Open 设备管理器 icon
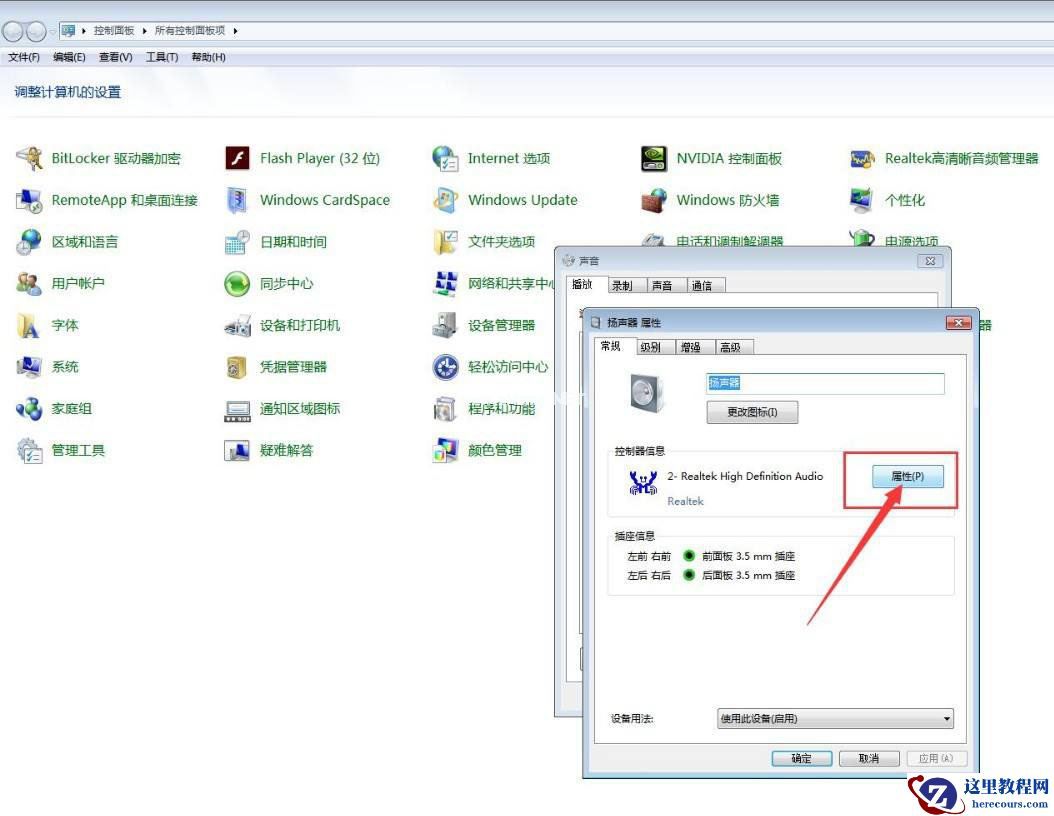The width and height of the screenshot is (1054, 816). (445, 325)
